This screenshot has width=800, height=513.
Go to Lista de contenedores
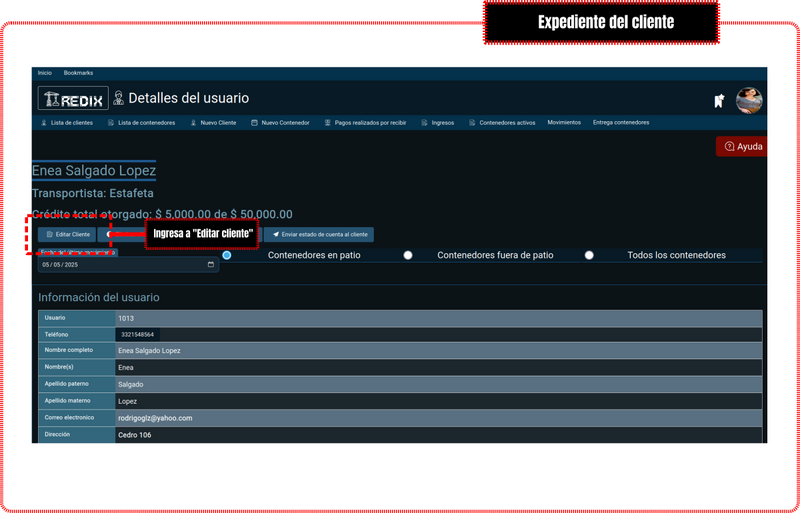point(146,123)
